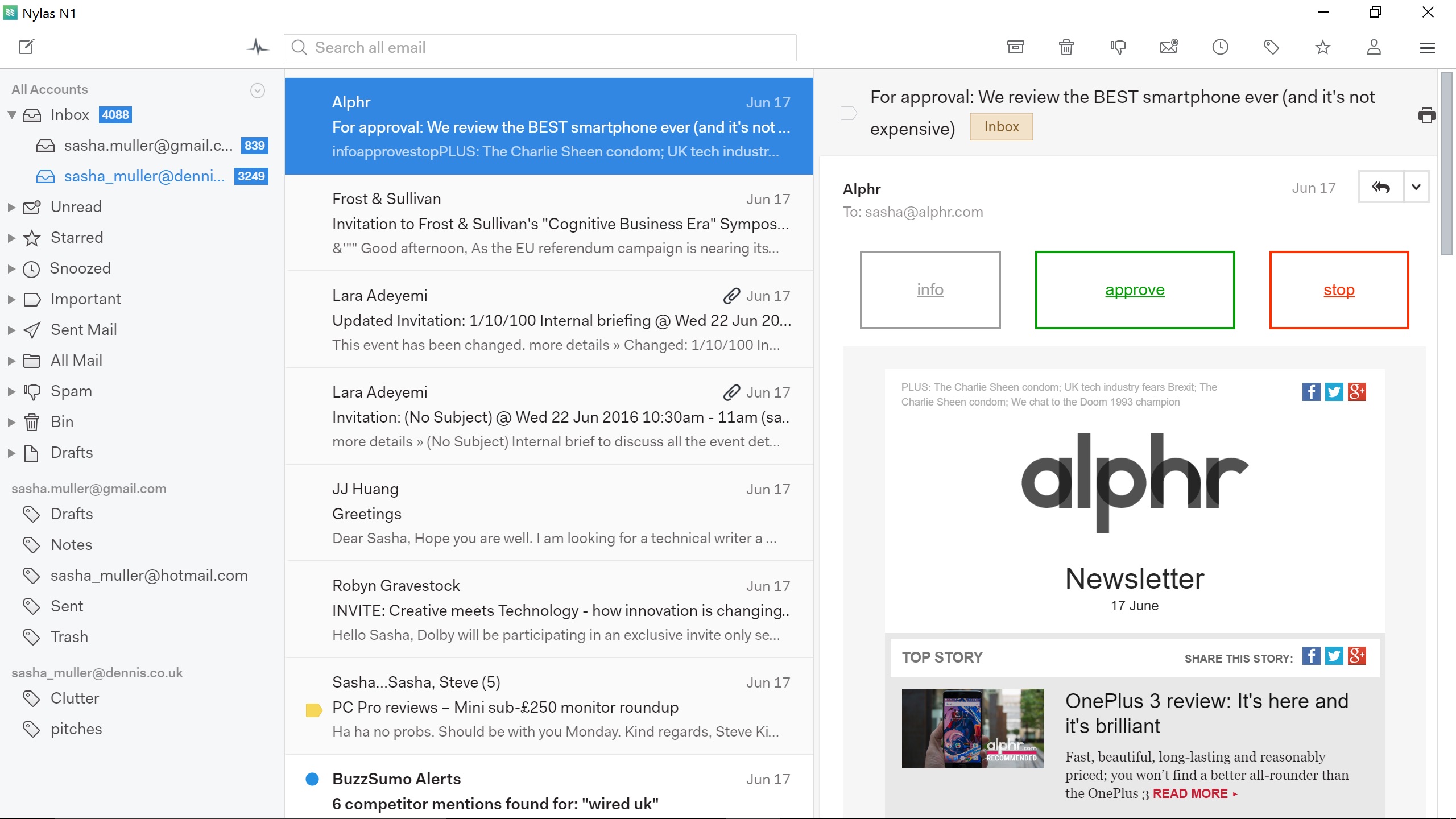Screen dimensions: 1456x819
Task: Mark email as unread in toolbar
Action: pyautogui.click(x=1169, y=47)
